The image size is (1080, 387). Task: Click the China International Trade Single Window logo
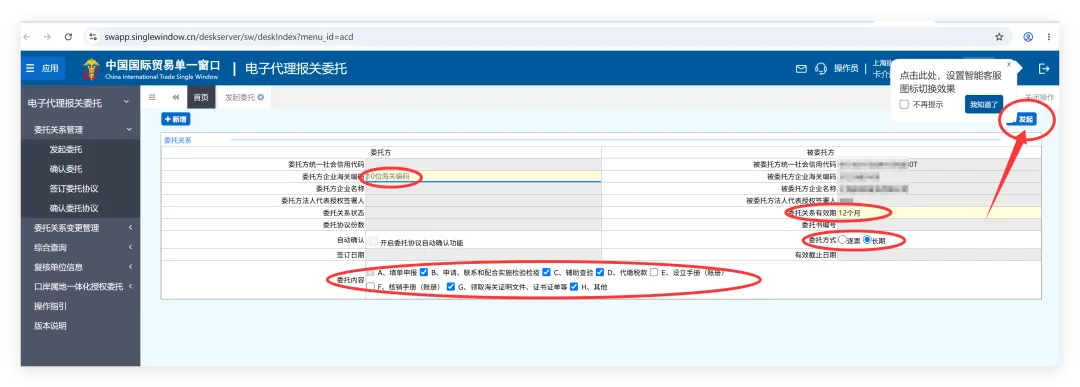(x=152, y=69)
